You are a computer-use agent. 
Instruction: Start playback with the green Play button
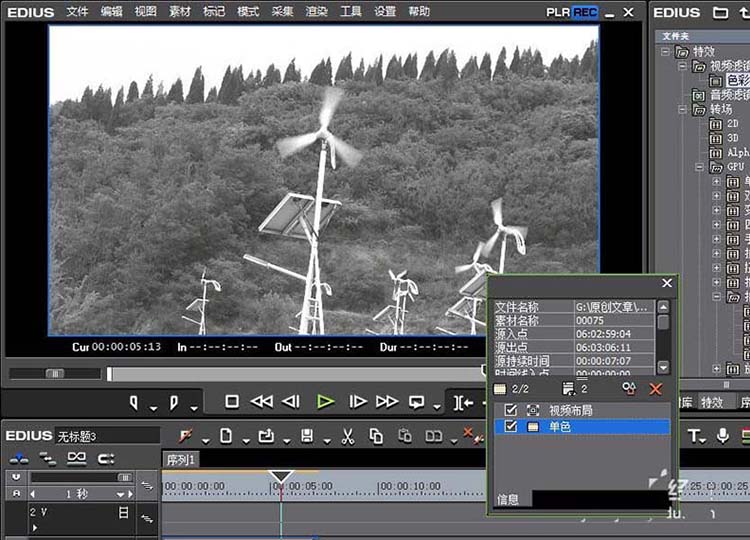point(325,401)
